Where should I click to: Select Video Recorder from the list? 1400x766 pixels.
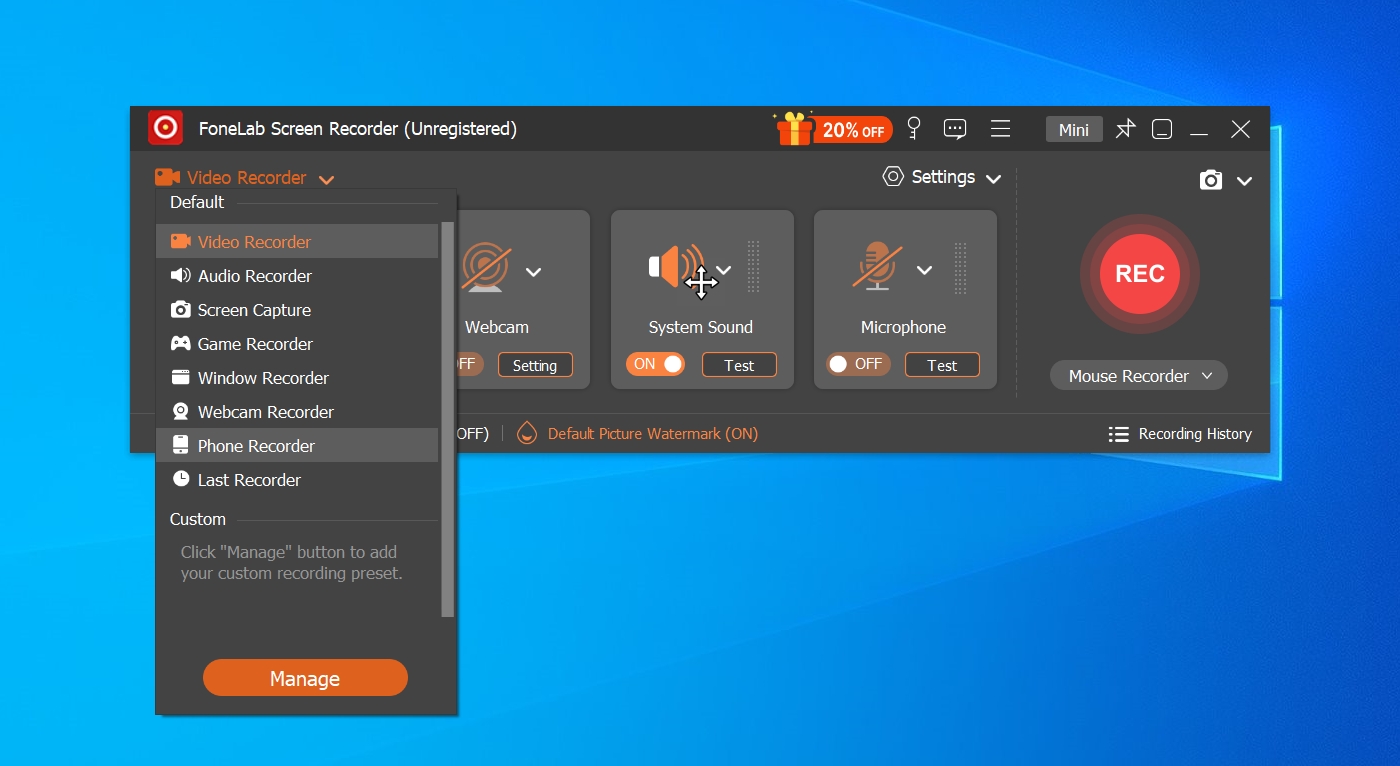click(297, 241)
